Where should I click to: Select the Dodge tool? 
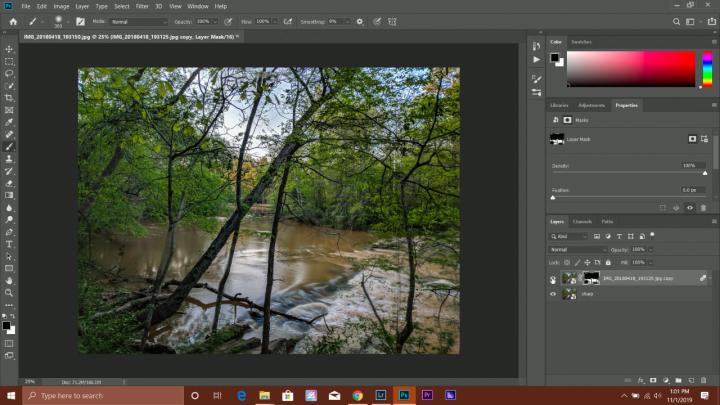[9, 219]
